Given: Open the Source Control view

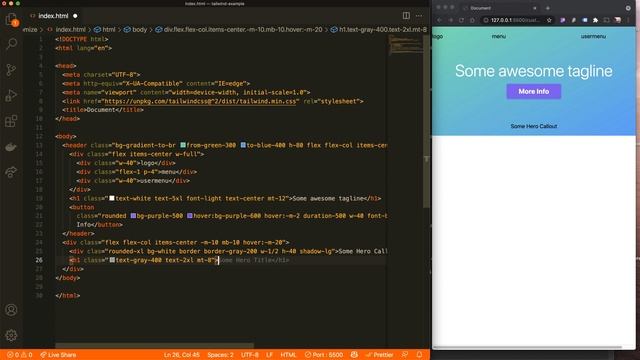Looking at the screenshot, I should (x=11, y=70).
